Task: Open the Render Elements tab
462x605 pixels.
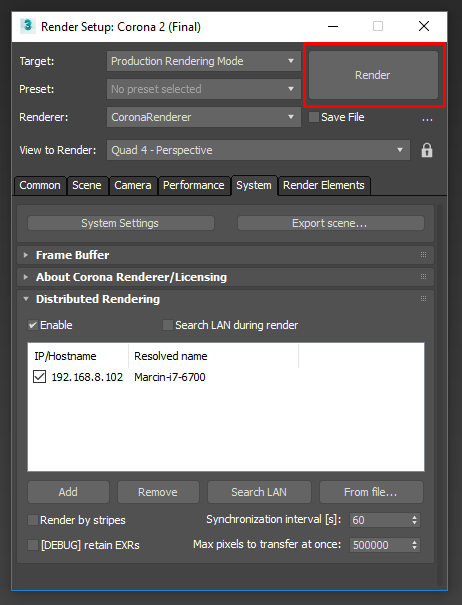Action: tap(324, 185)
